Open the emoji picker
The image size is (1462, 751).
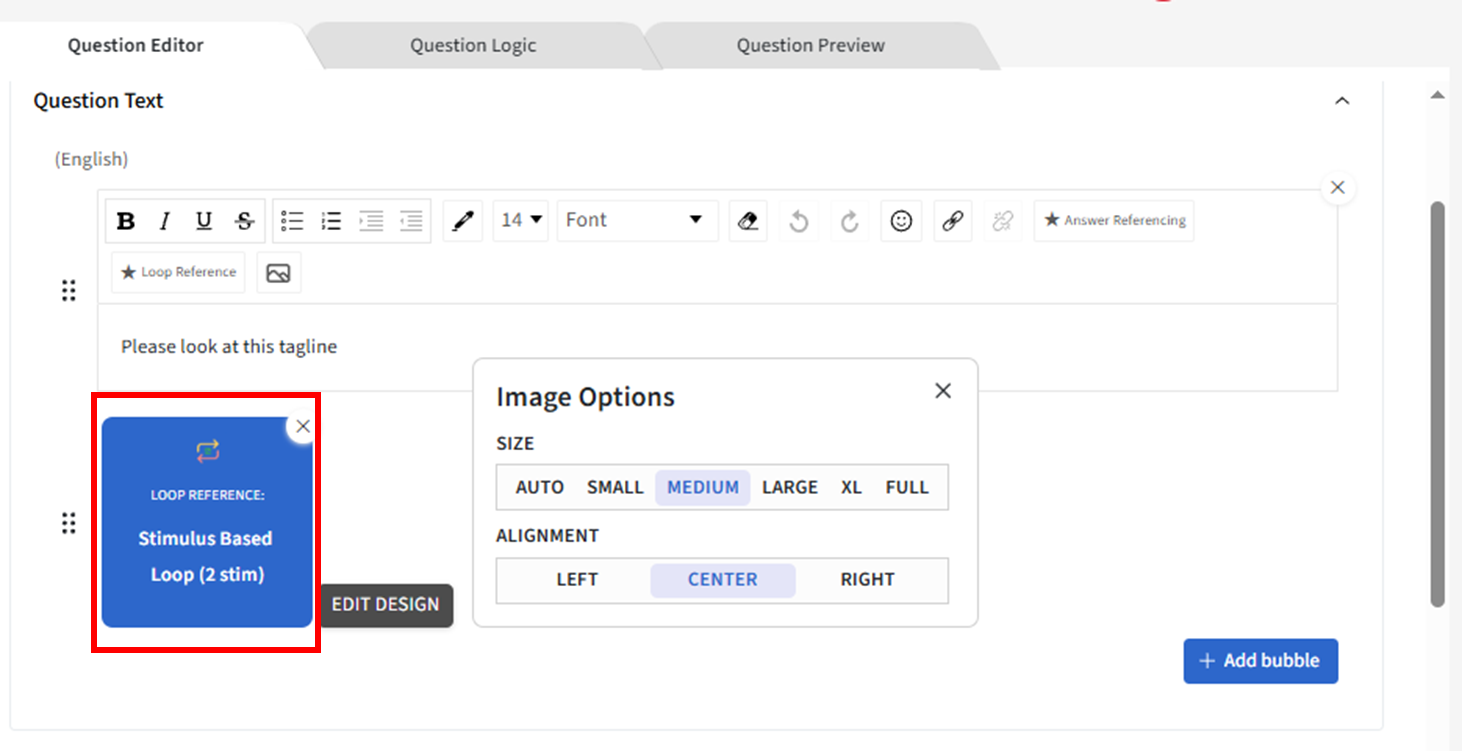pyautogui.click(x=901, y=221)
